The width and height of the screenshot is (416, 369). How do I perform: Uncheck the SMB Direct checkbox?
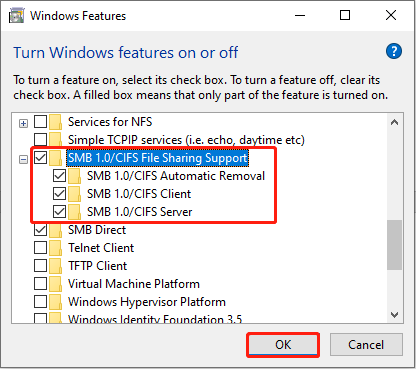[40, 230]
